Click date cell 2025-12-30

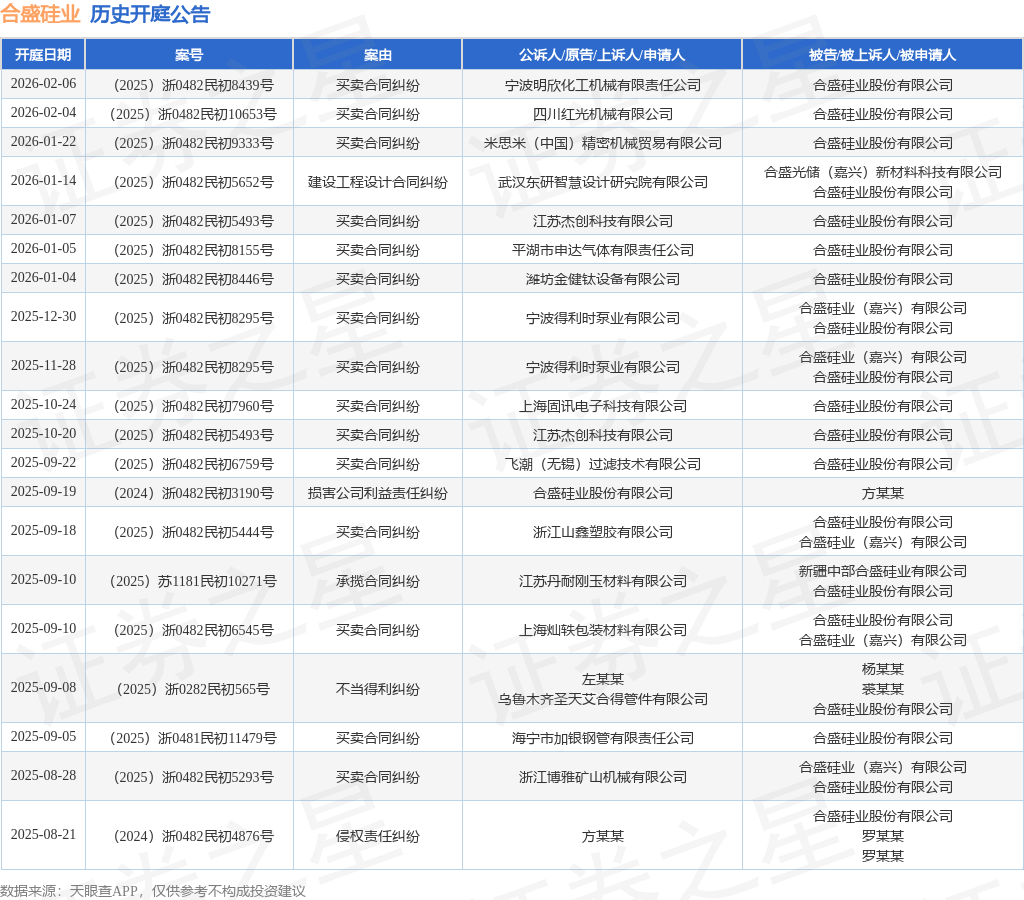click(43, 316)
